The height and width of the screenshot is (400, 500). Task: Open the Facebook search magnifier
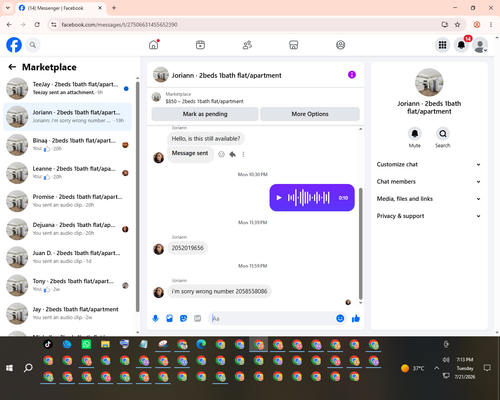[x=33, y=45]
